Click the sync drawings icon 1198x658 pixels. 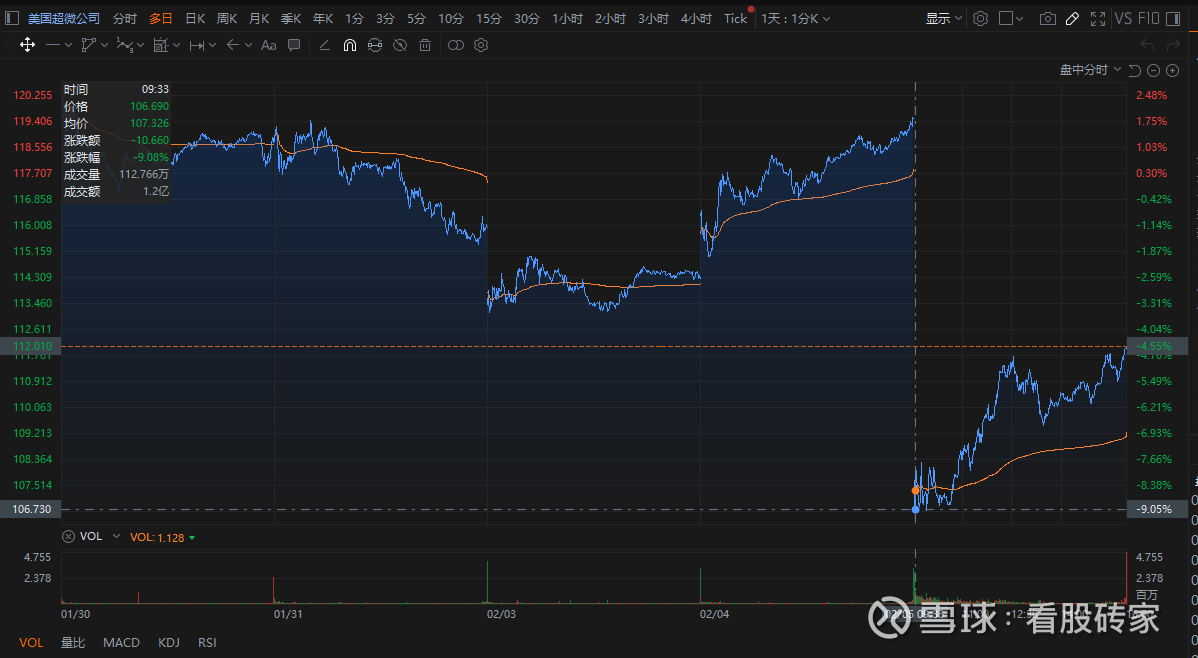coord(374,45)
